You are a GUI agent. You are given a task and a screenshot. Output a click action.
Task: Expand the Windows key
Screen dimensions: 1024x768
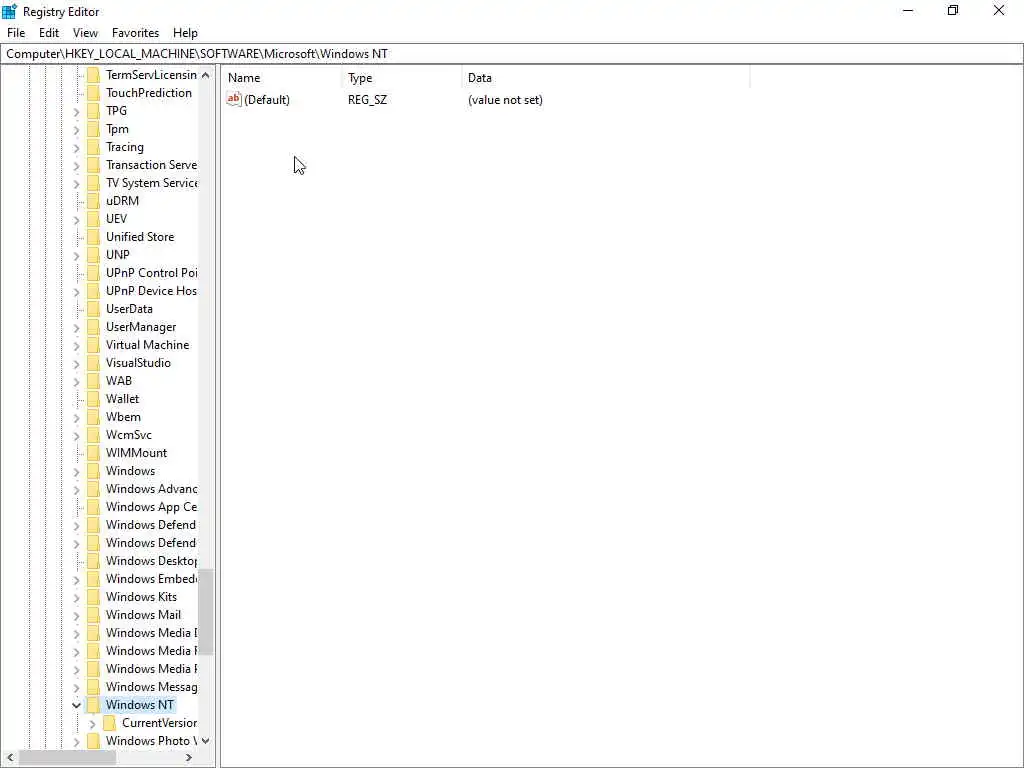tap(76, 472)
